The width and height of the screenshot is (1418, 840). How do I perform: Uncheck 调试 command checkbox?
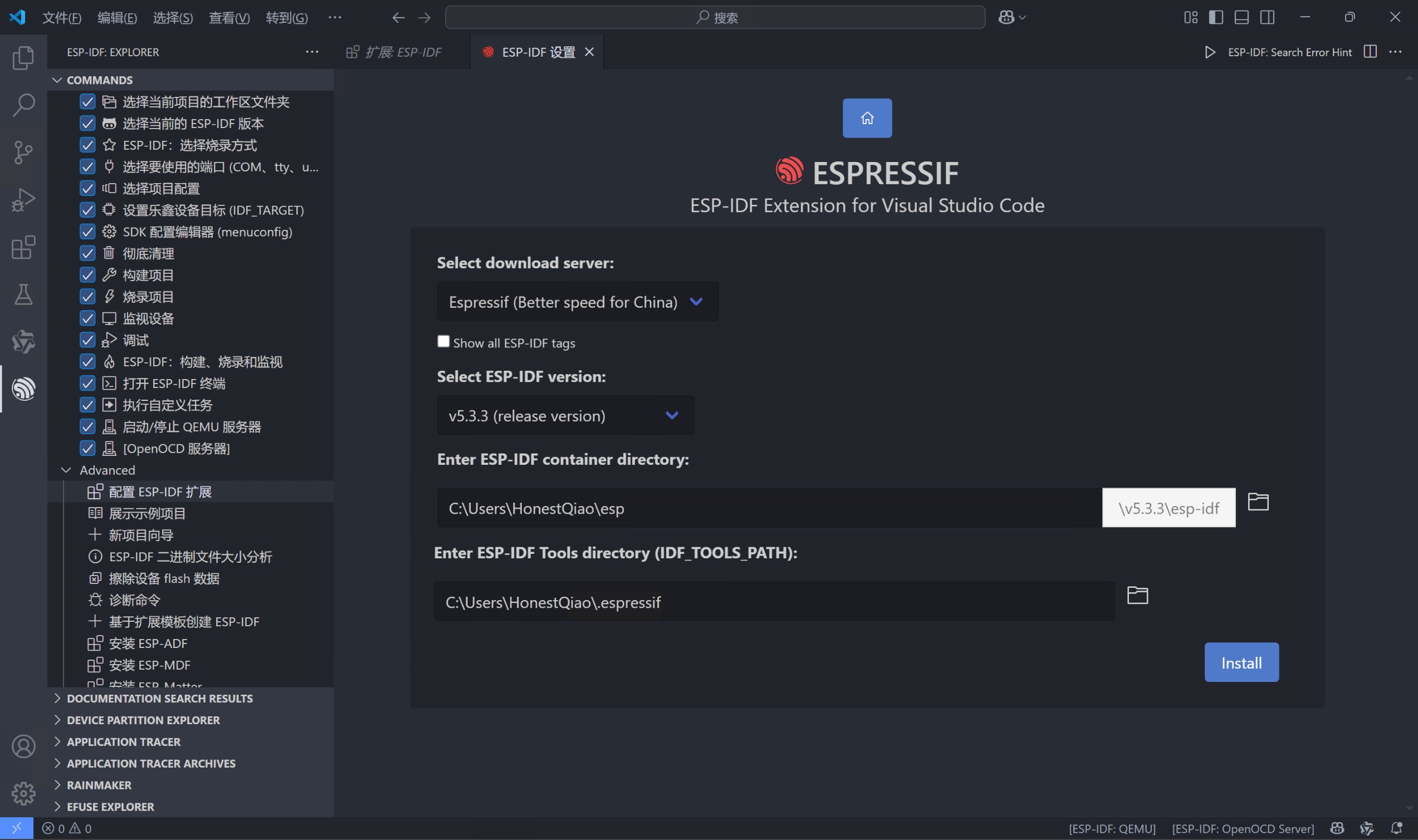(x=87, y=340)
